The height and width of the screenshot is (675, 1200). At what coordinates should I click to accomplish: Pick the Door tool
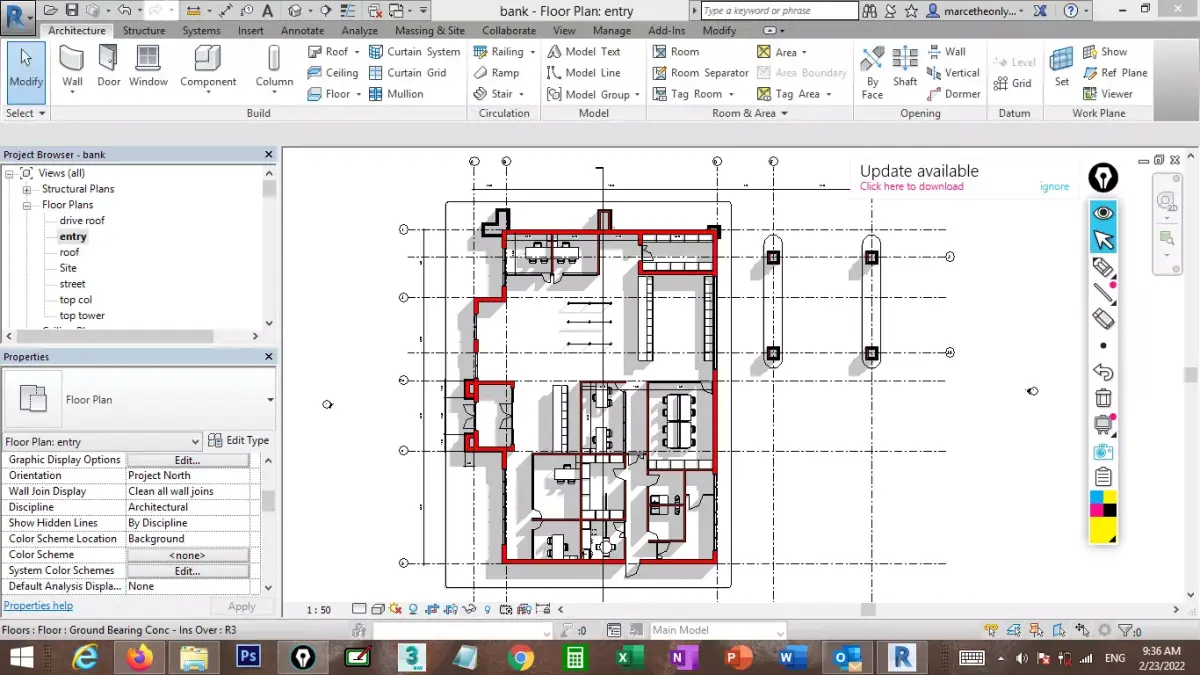click(x=109, y=67)
